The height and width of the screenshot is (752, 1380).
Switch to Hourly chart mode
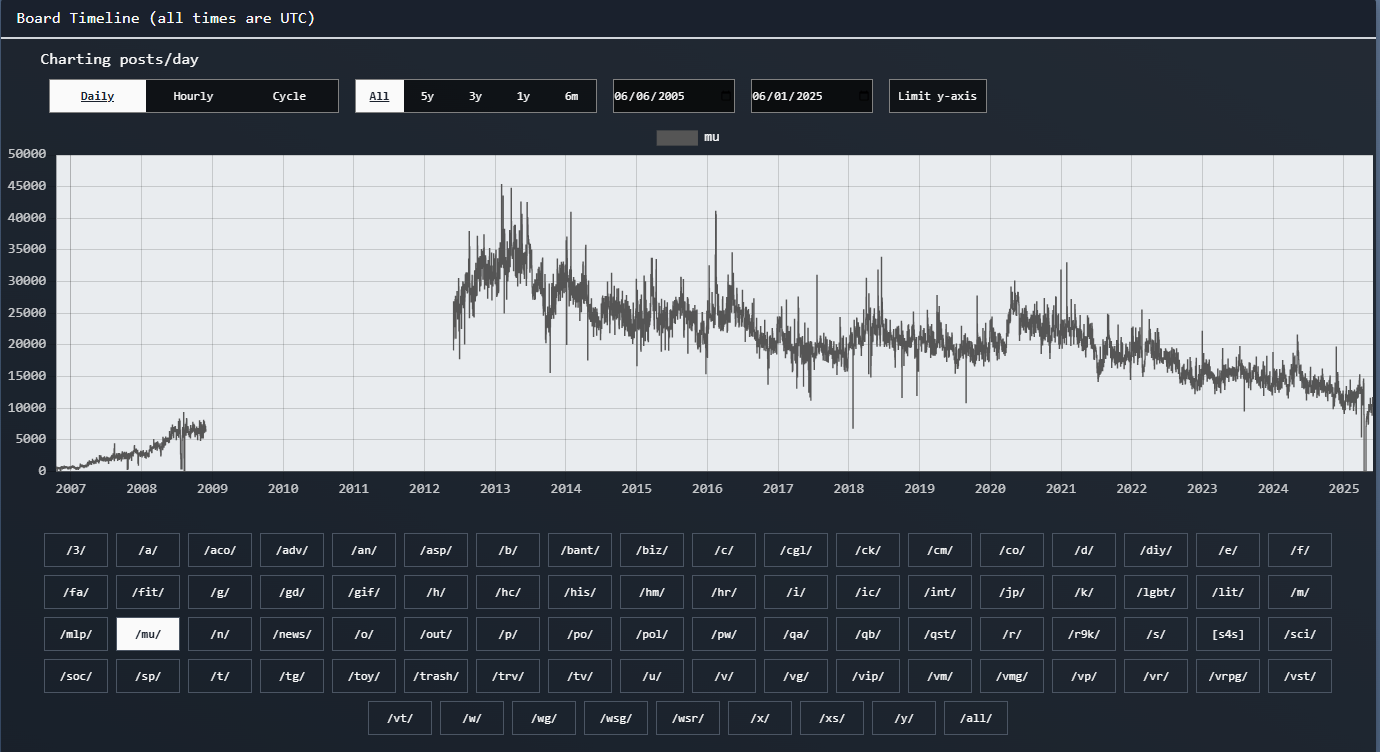193,96
